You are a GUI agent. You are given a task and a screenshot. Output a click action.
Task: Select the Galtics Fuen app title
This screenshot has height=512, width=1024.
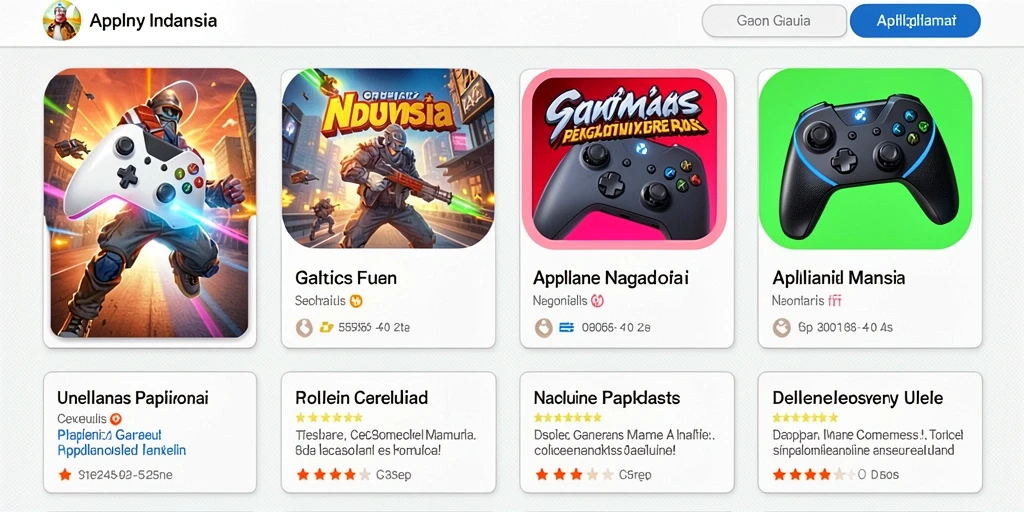tap(345, 278)
